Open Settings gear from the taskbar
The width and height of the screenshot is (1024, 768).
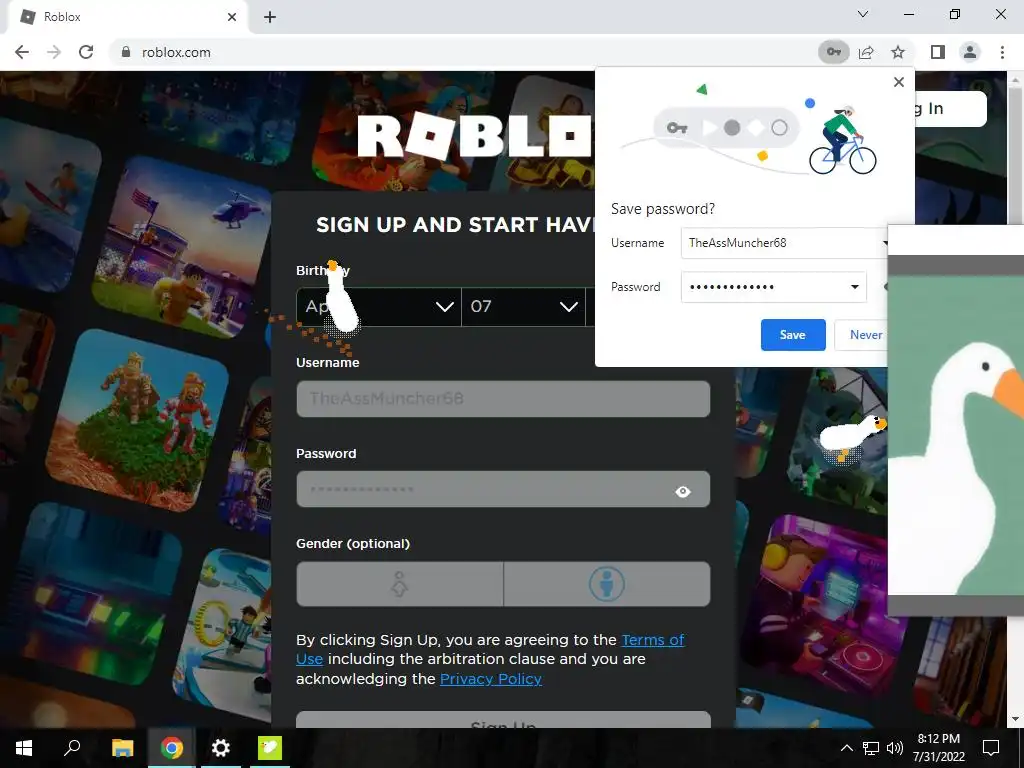220,748
